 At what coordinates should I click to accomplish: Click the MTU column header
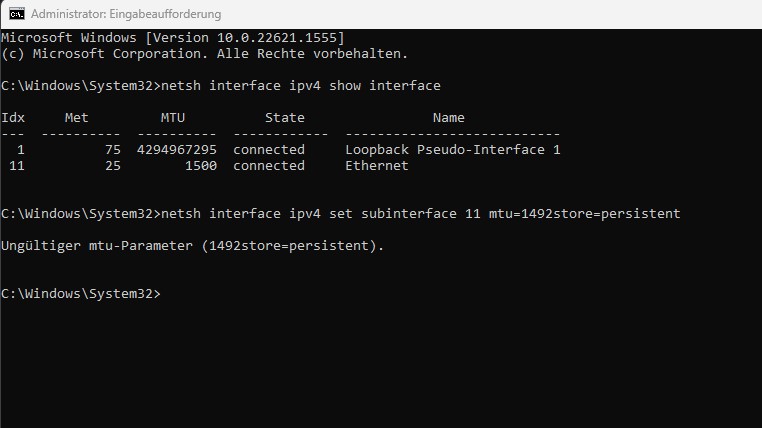(x=173, y=118)
